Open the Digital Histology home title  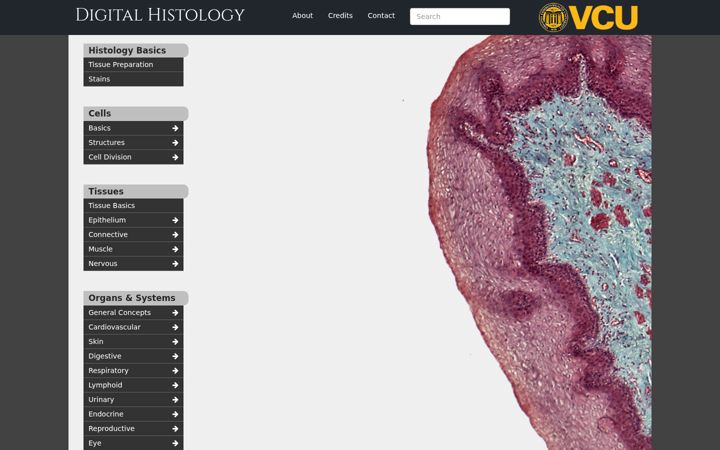coord(160,15)
